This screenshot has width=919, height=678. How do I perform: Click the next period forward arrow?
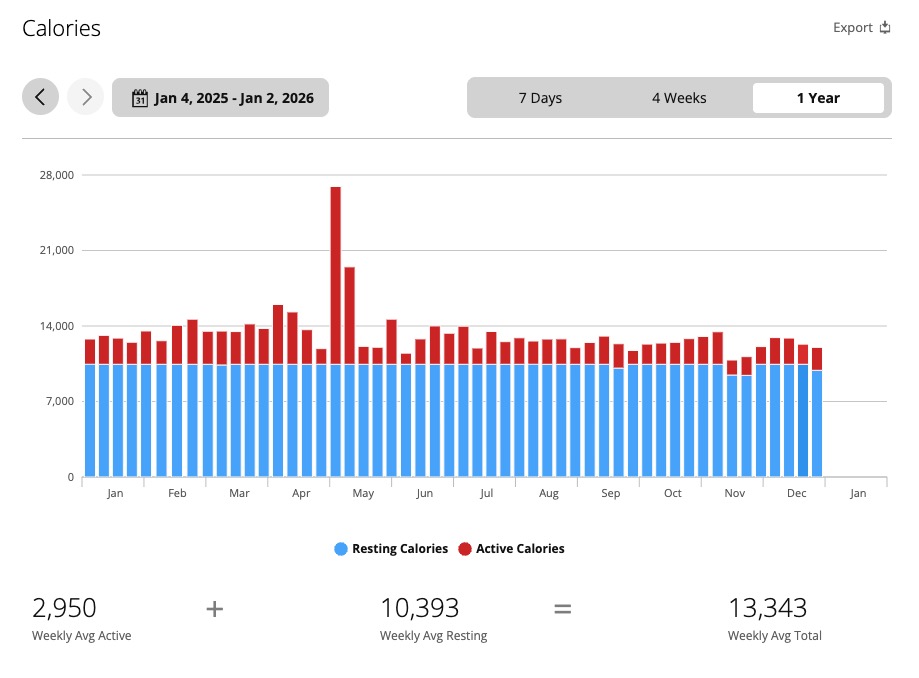coord(86,97)
